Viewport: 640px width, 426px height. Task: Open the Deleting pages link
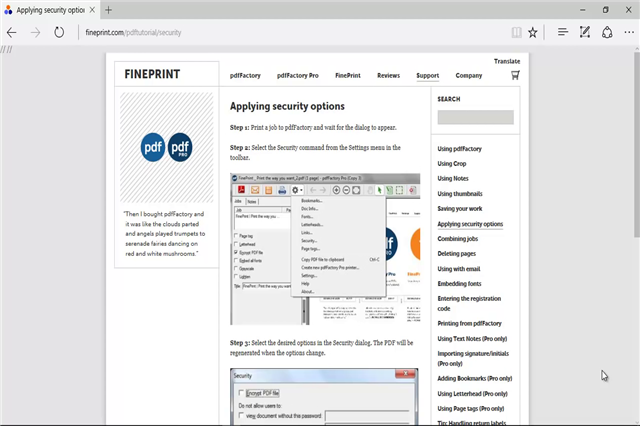pyautogui.click(x=457, y=253)
